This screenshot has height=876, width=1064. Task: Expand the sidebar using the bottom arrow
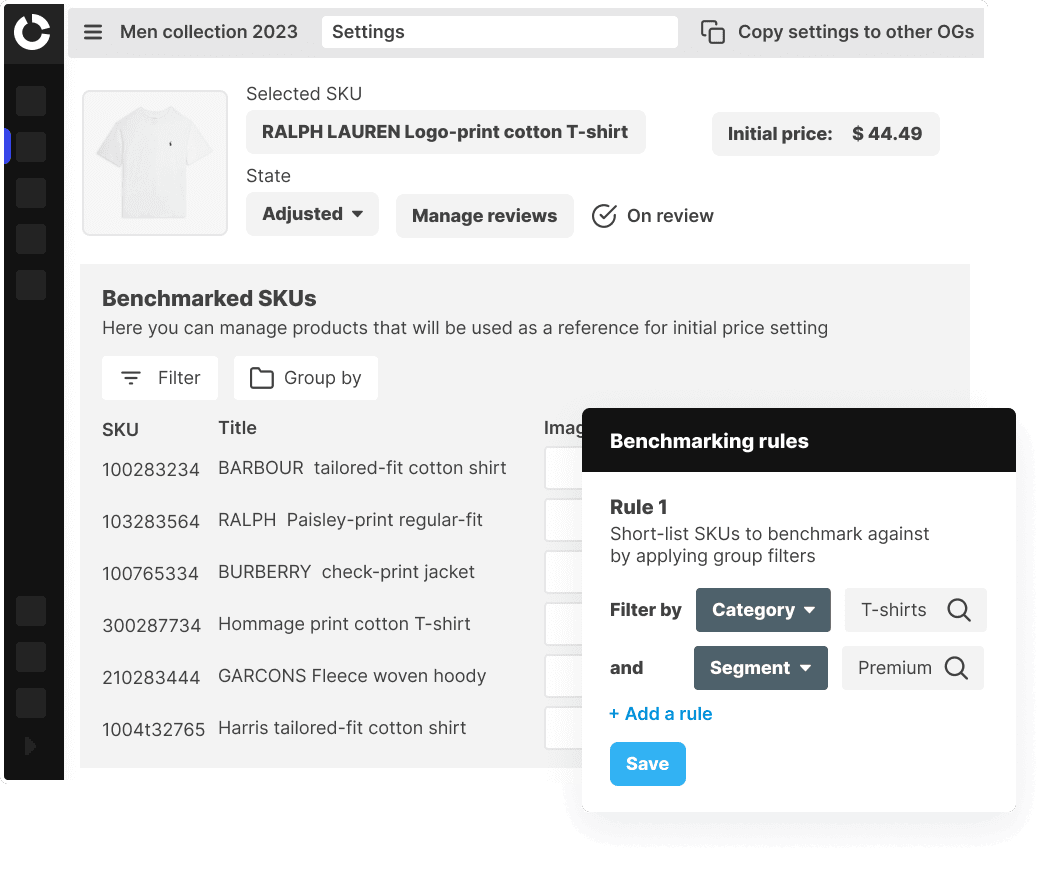(x=30, y=745)
